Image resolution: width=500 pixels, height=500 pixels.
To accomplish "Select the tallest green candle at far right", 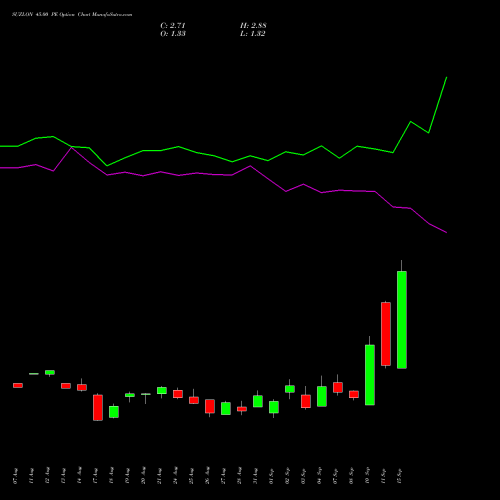I will (x=402, y=320).
